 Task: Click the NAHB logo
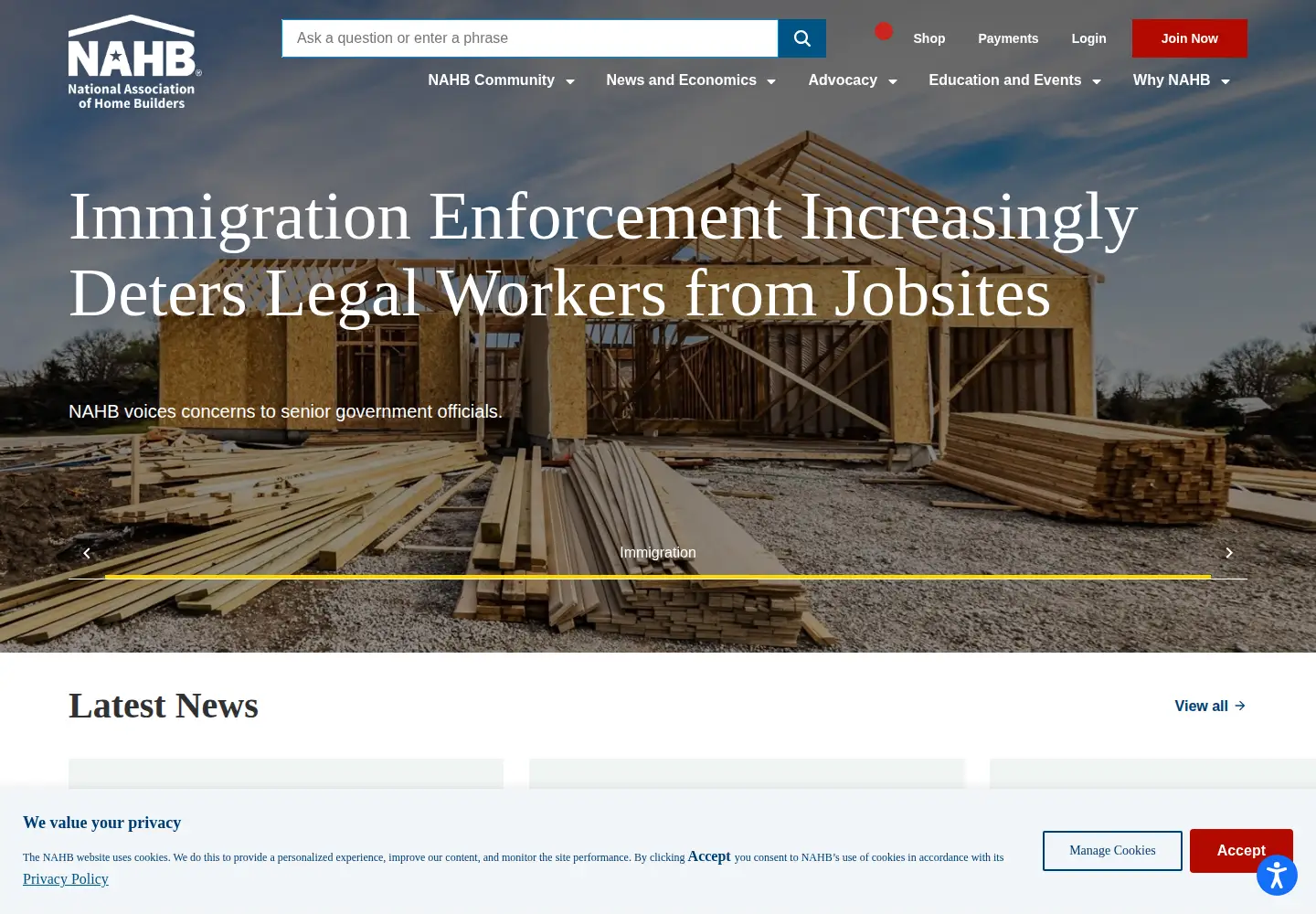134,62
